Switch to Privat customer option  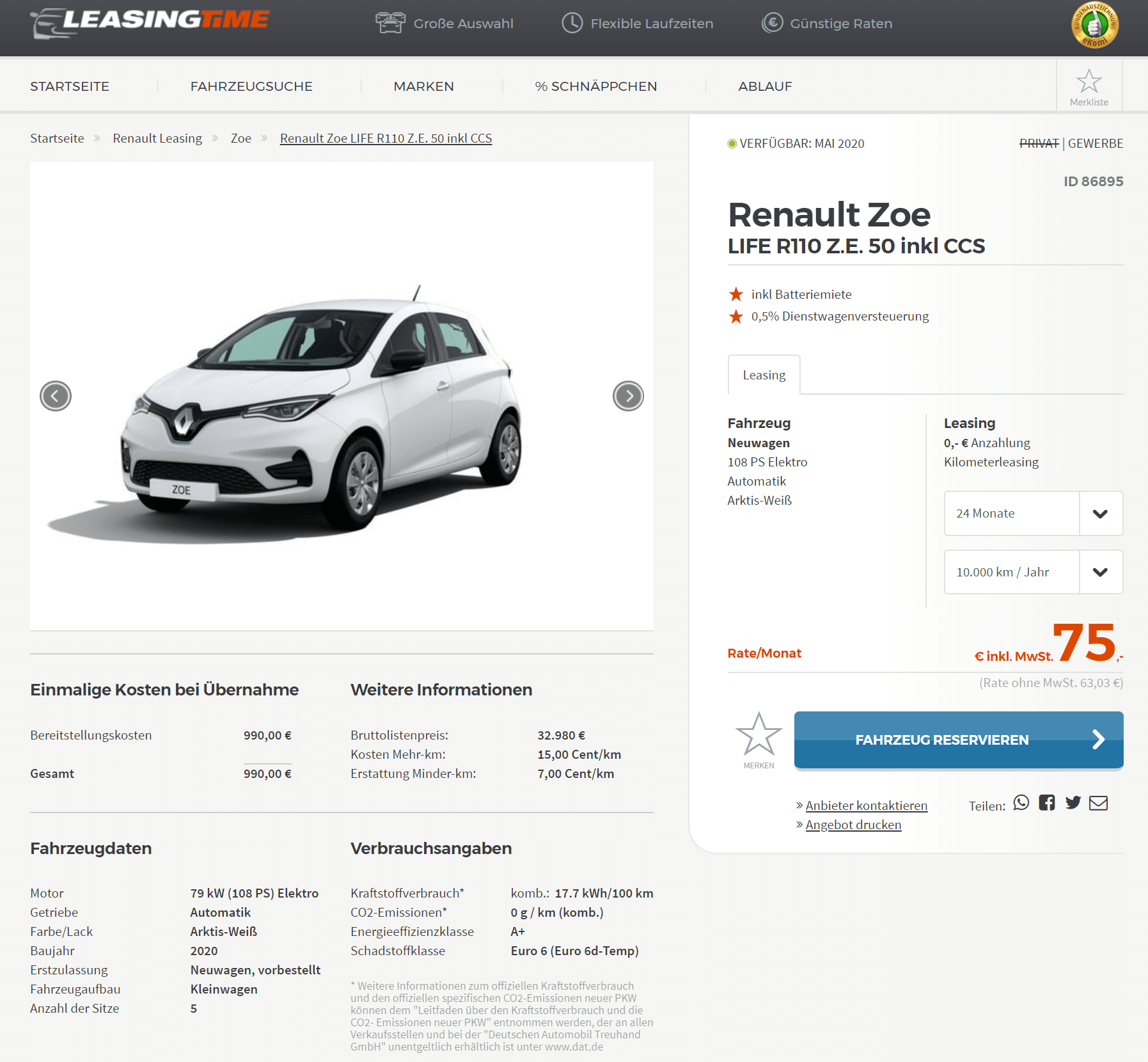1039,143
